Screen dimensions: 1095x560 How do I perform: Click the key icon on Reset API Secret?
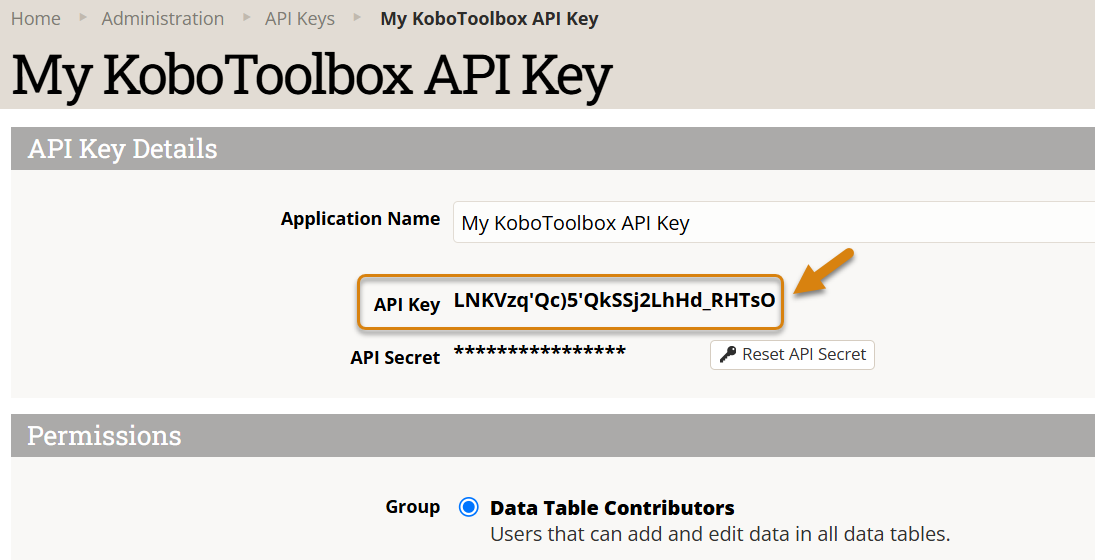pyautogui.click(x=727, y=354)
